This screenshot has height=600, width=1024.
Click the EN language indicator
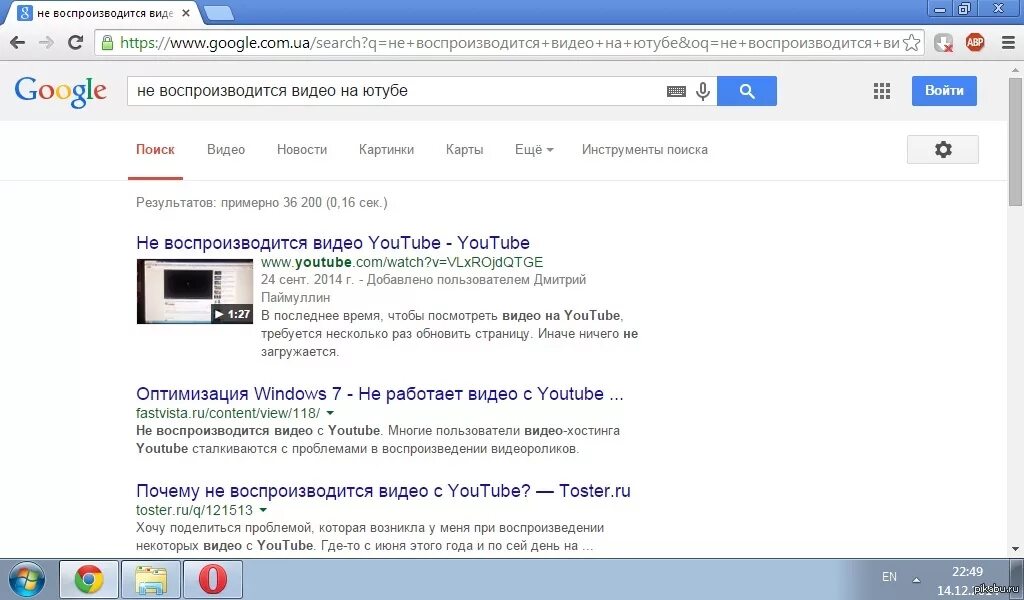coord(889,577)
